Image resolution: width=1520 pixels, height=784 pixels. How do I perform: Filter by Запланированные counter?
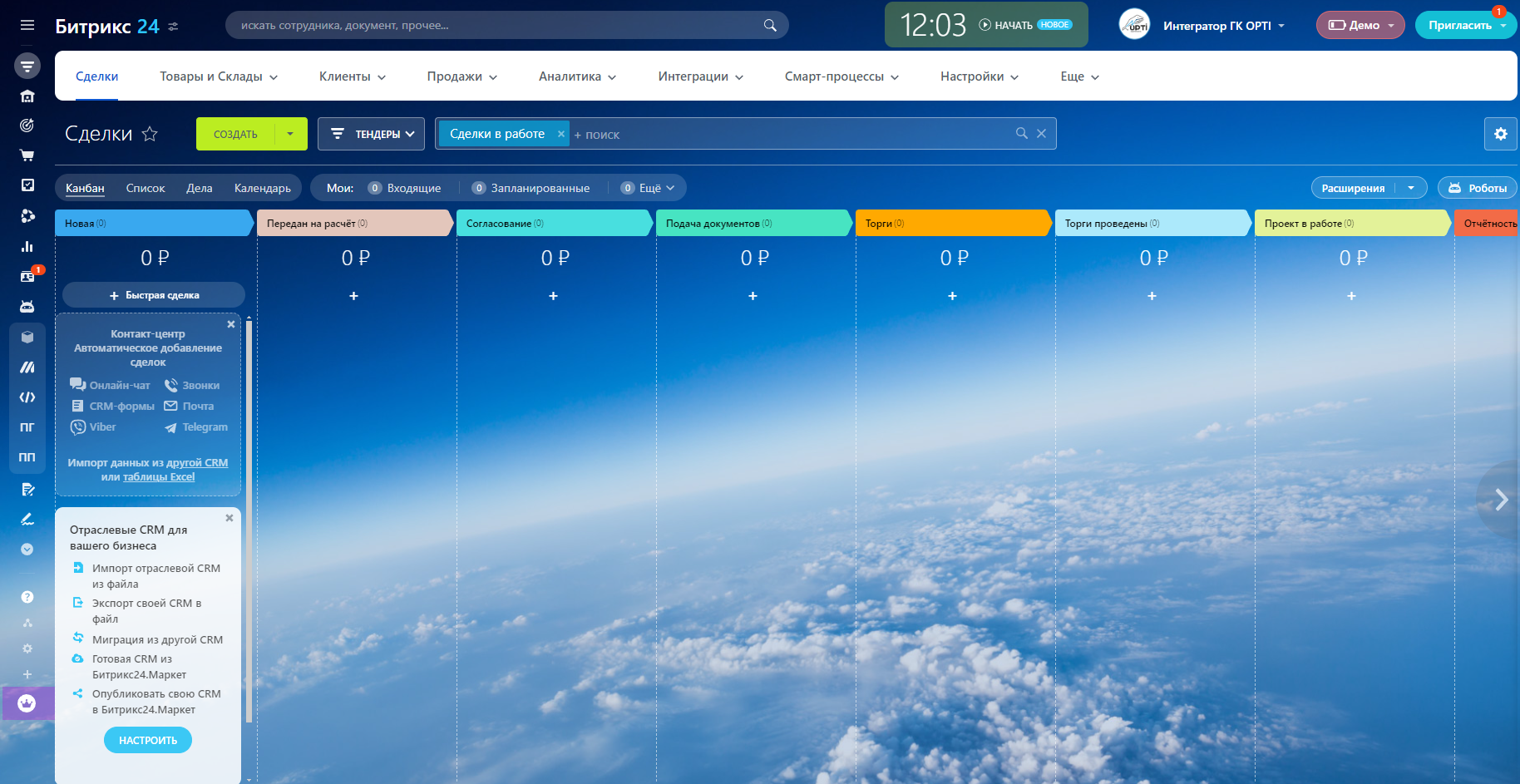pos(531,188)
